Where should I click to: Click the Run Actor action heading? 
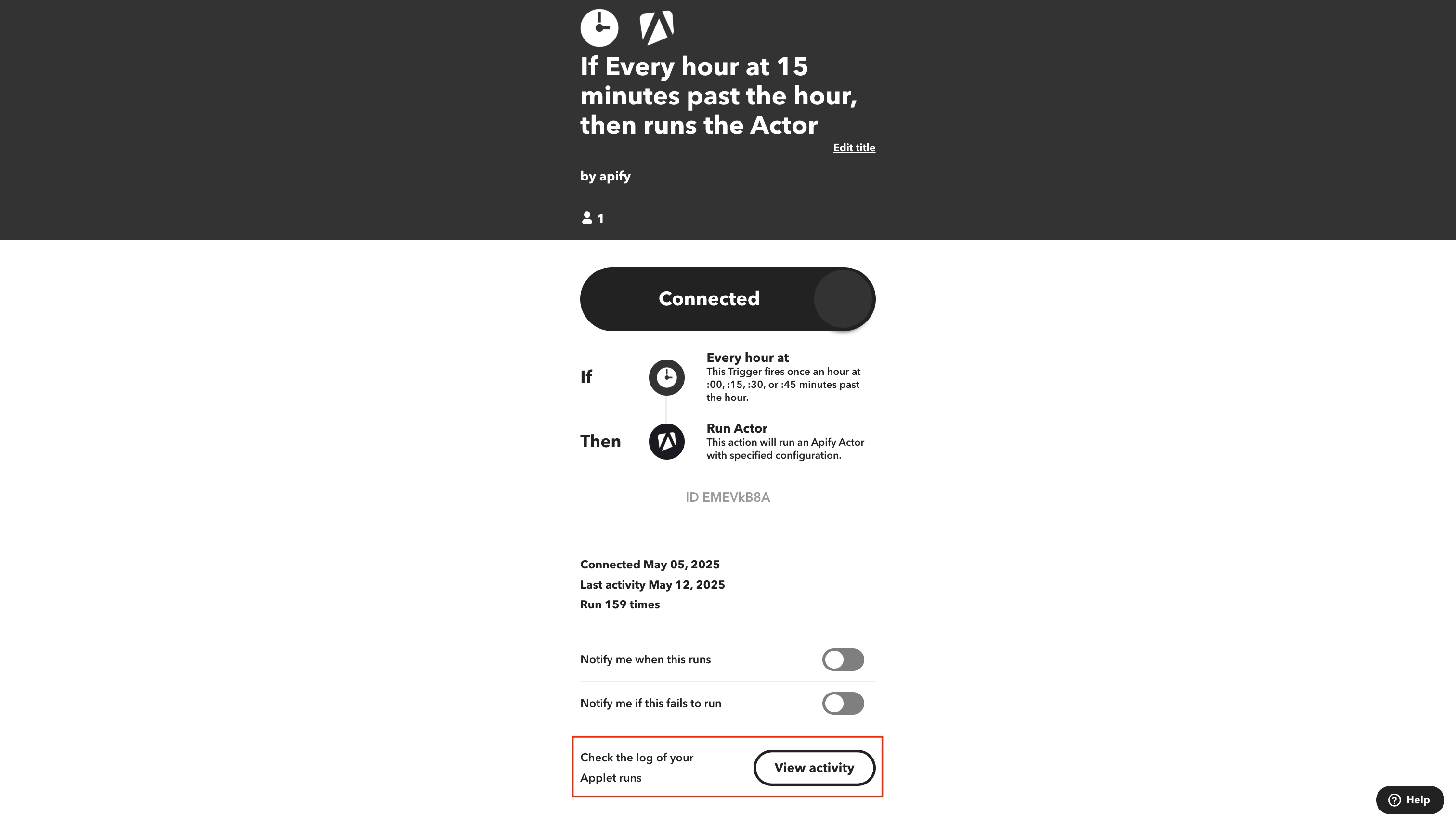click(736, 428)
